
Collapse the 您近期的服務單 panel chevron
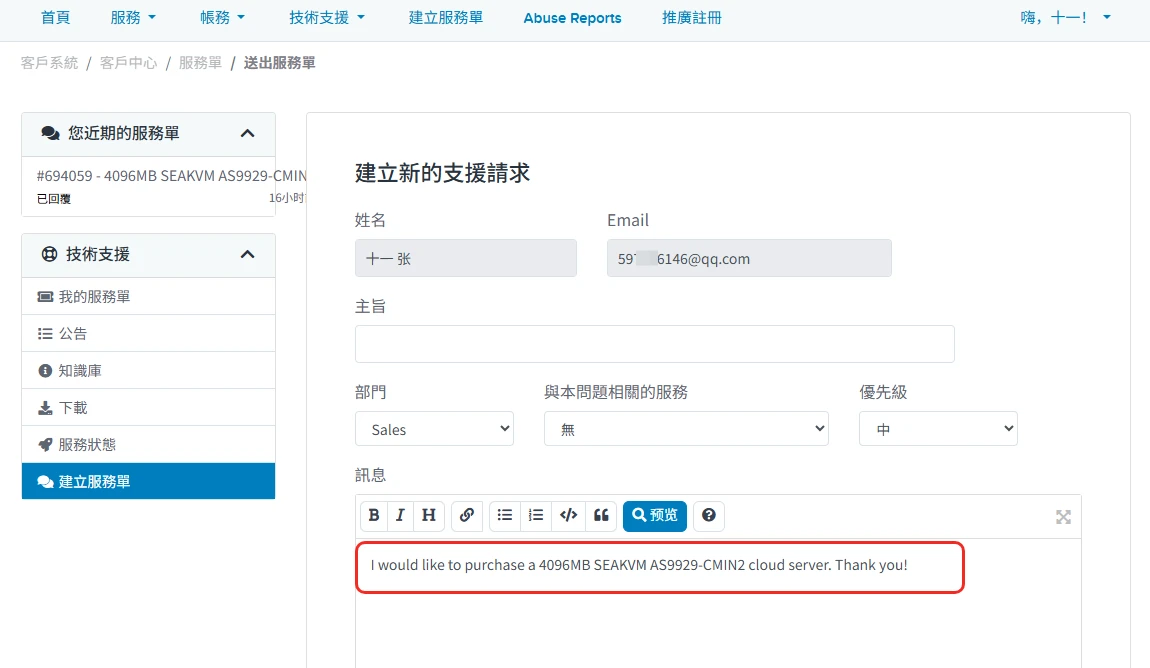(248, 133)
